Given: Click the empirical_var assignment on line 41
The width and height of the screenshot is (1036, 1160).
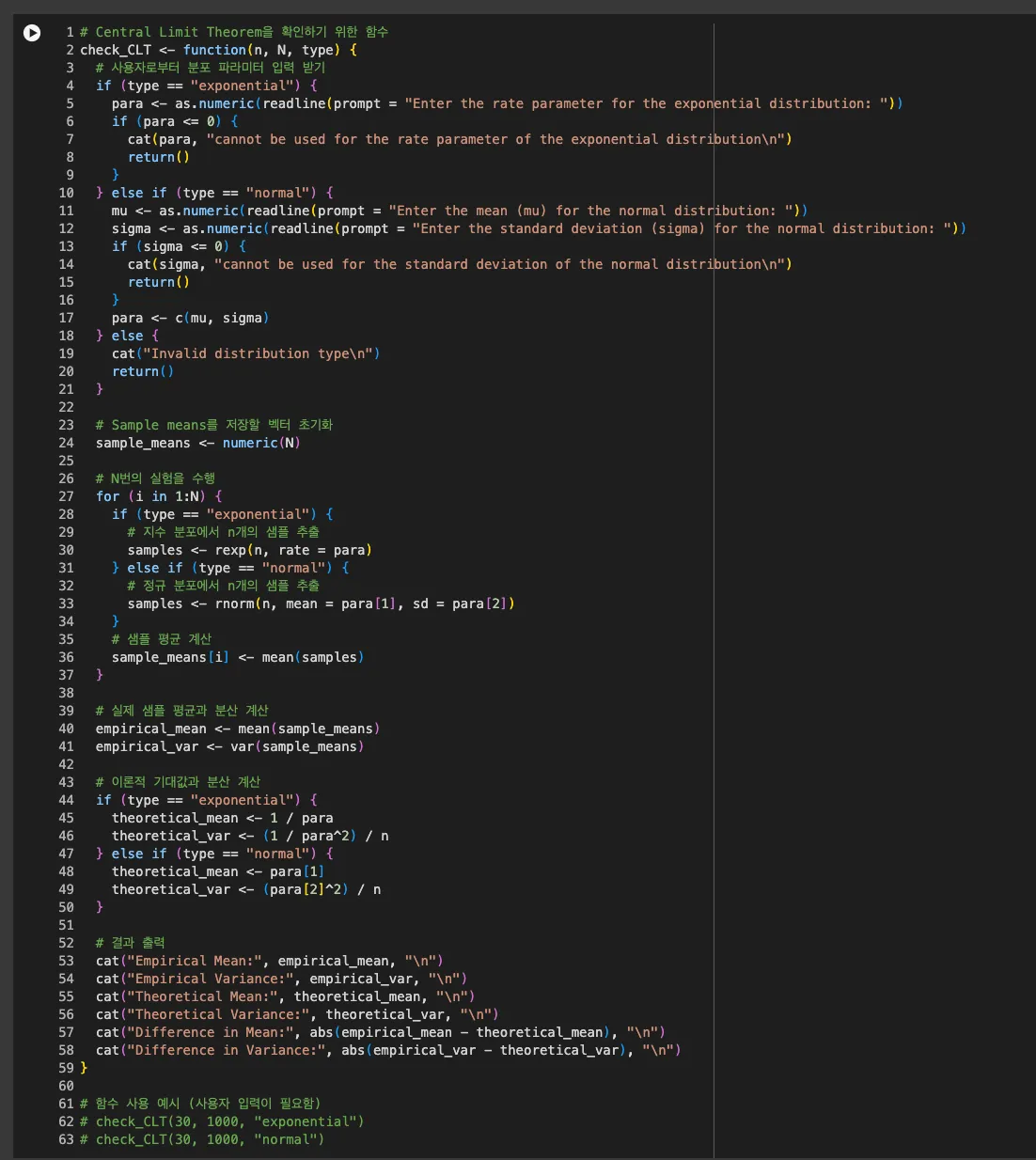Looking at the screenshot, I should click(x=229, y=746).
